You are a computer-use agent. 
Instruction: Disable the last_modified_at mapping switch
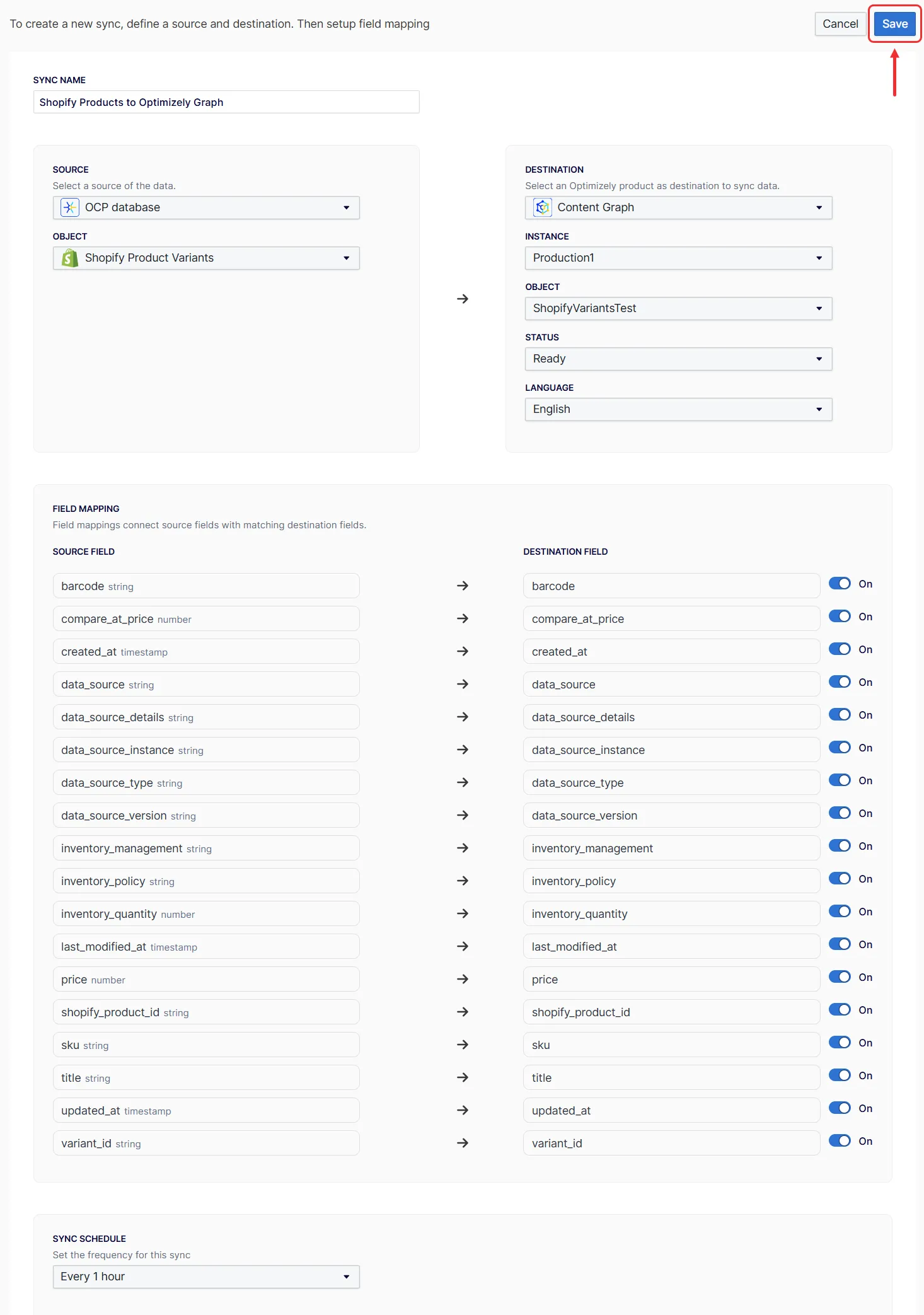tap(840, 944)
